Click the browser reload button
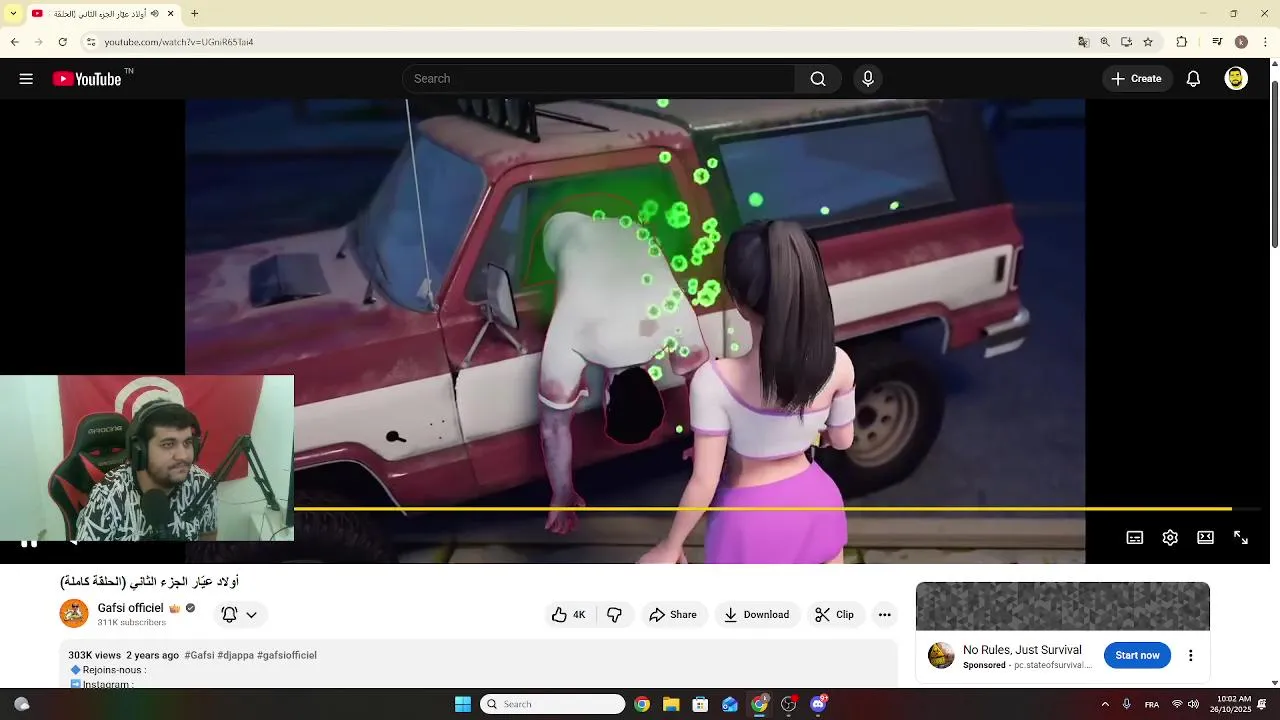Image resolution: width=1280 pixels, height=720 pixels. 63,42
